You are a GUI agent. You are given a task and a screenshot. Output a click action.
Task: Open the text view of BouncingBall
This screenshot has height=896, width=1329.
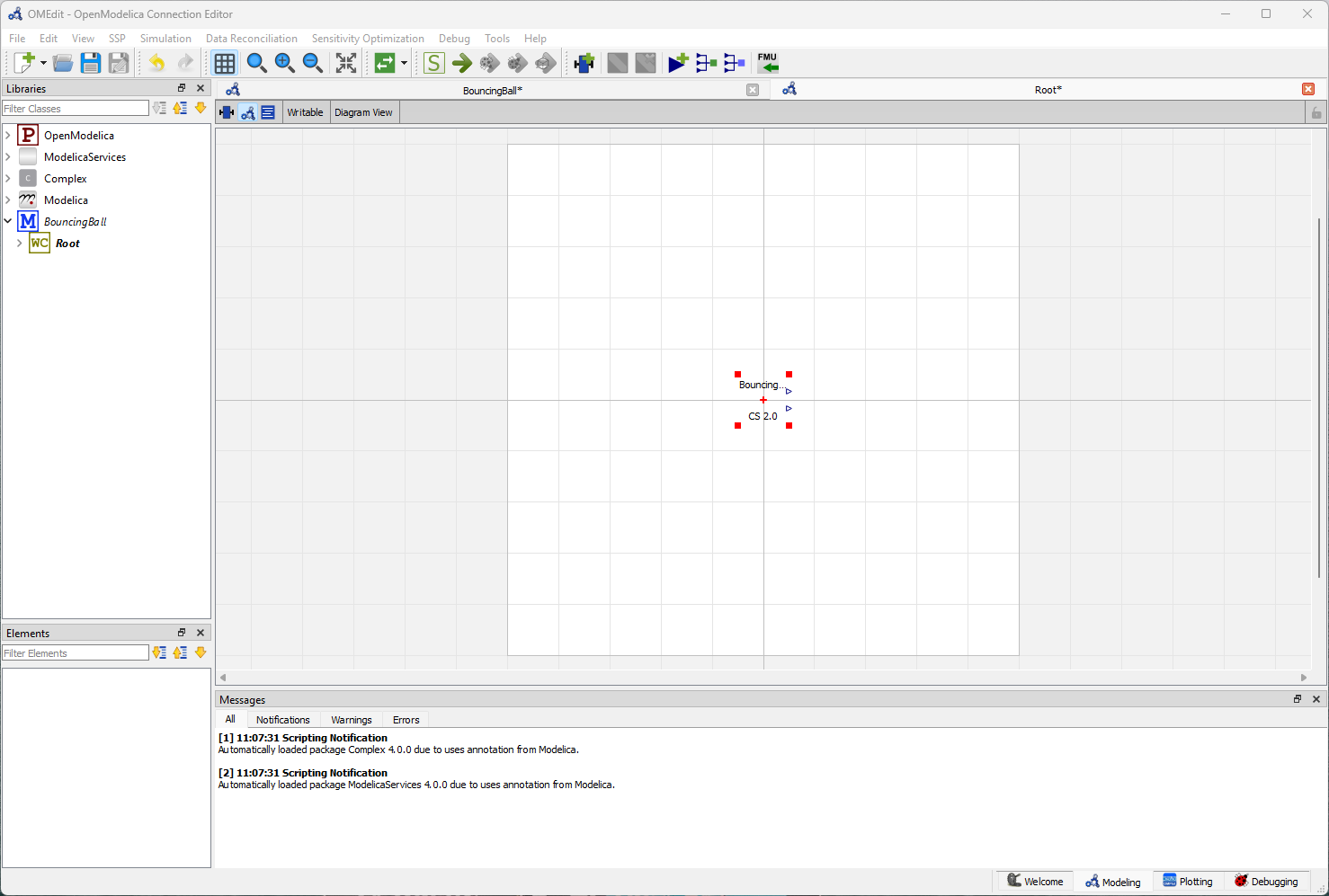click(x=268, y=111)
